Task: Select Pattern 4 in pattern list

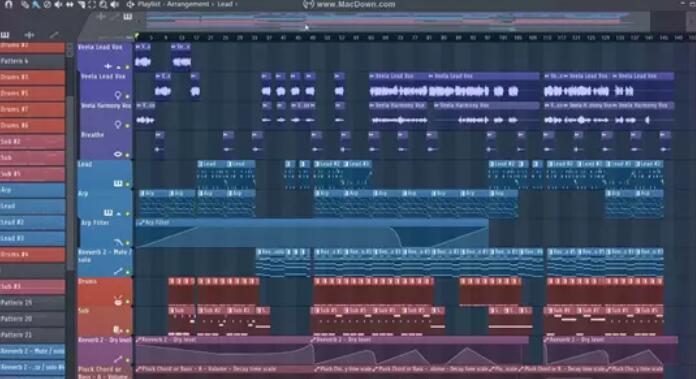Action: click(32, 61)
